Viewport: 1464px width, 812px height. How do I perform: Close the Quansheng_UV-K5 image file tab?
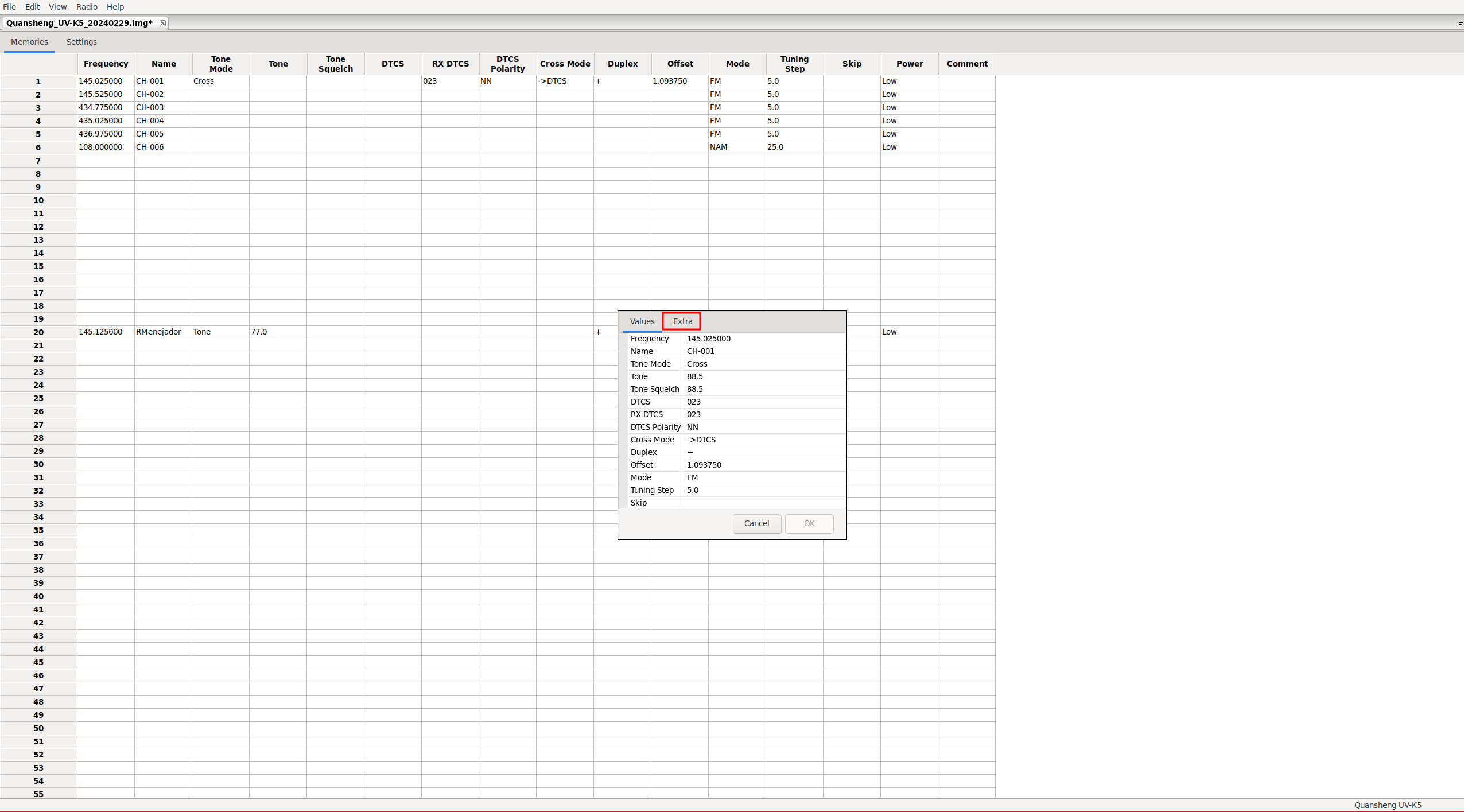[162, 23]
